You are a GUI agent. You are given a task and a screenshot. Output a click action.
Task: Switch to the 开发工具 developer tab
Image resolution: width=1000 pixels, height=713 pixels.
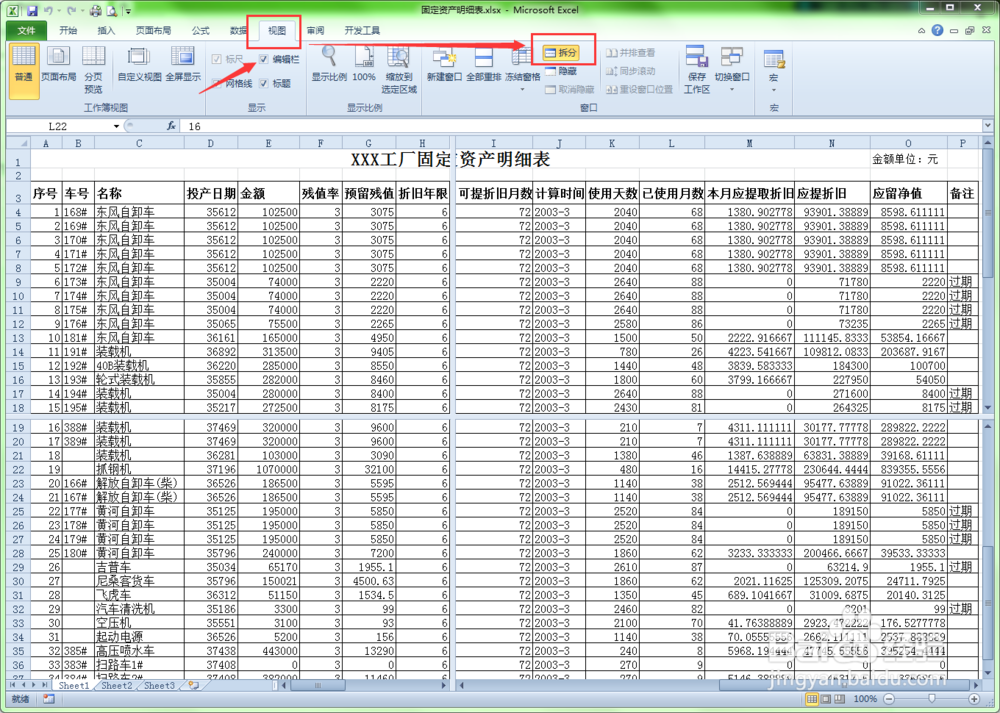coord(362,31)
